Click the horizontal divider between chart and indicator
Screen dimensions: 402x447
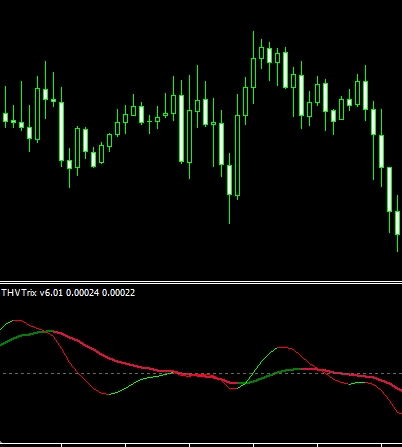[201, 283]
